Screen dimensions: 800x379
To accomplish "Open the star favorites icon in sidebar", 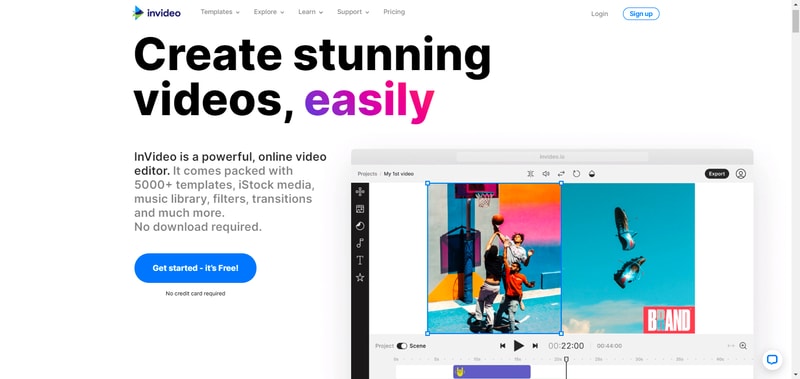I will [360, 277].
